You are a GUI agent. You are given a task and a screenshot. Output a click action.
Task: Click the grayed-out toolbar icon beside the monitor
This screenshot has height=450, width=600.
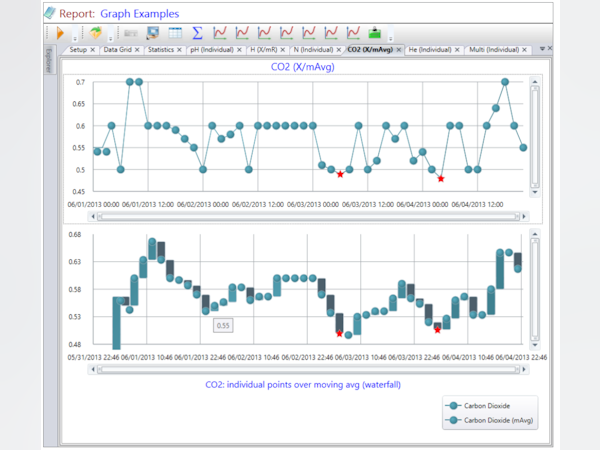pyautogui.click(x=131, y=33)
